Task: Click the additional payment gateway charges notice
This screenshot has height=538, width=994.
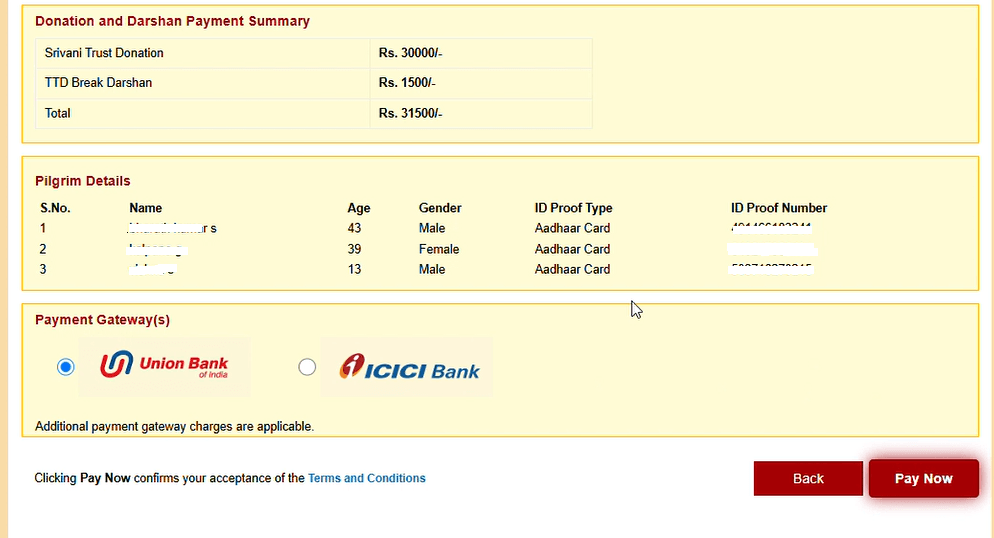Action: tap(174, 426)
